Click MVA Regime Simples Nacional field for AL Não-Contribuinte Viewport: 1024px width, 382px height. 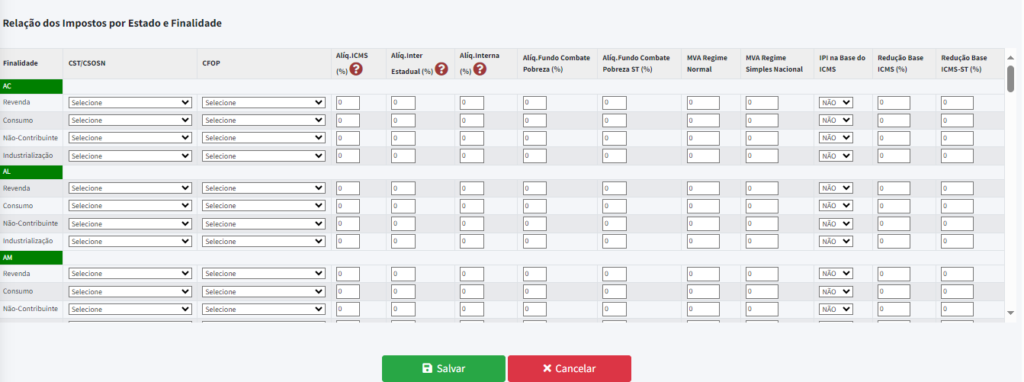coord(762,223)
